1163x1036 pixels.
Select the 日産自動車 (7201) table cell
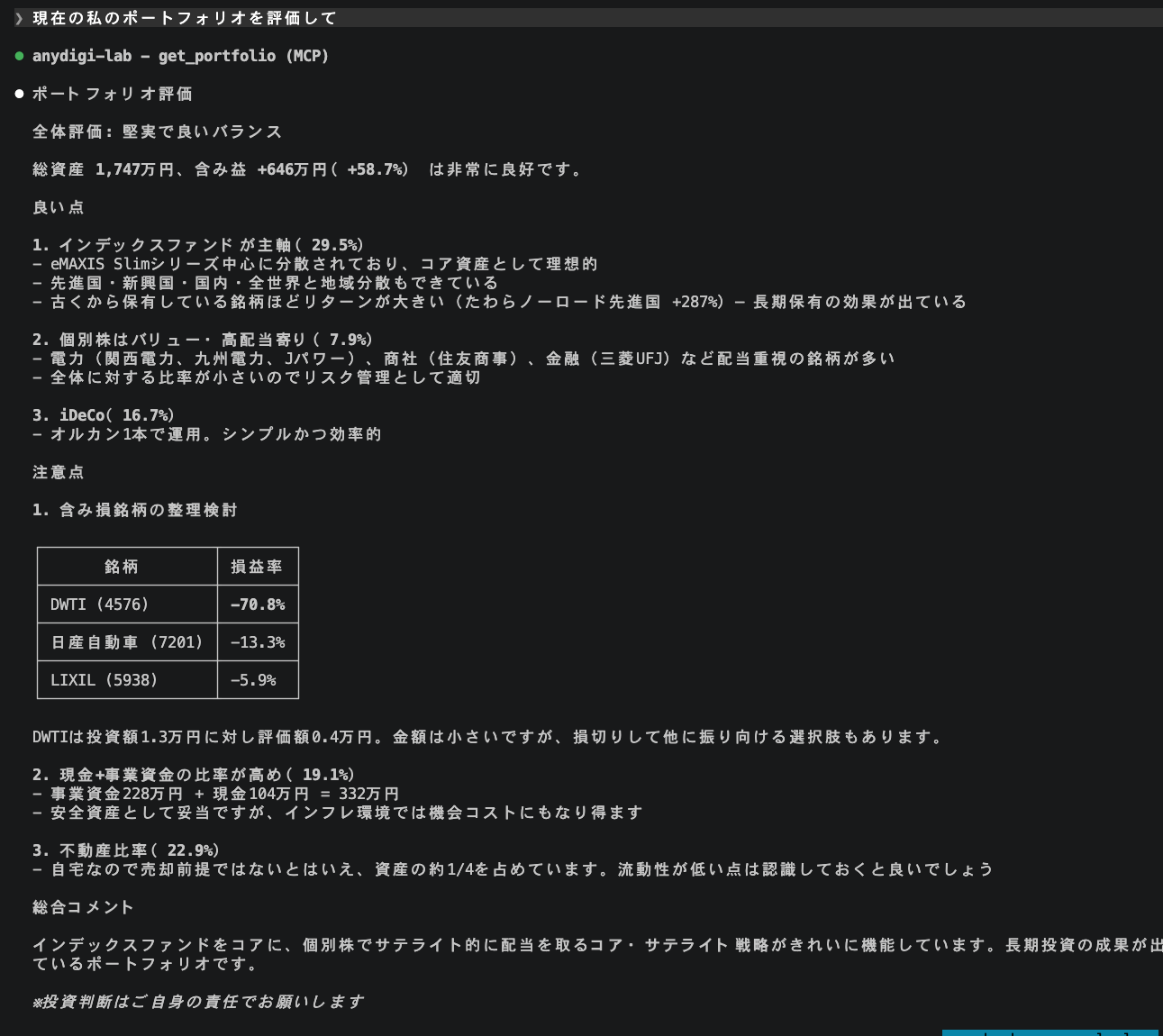[126, 642]
